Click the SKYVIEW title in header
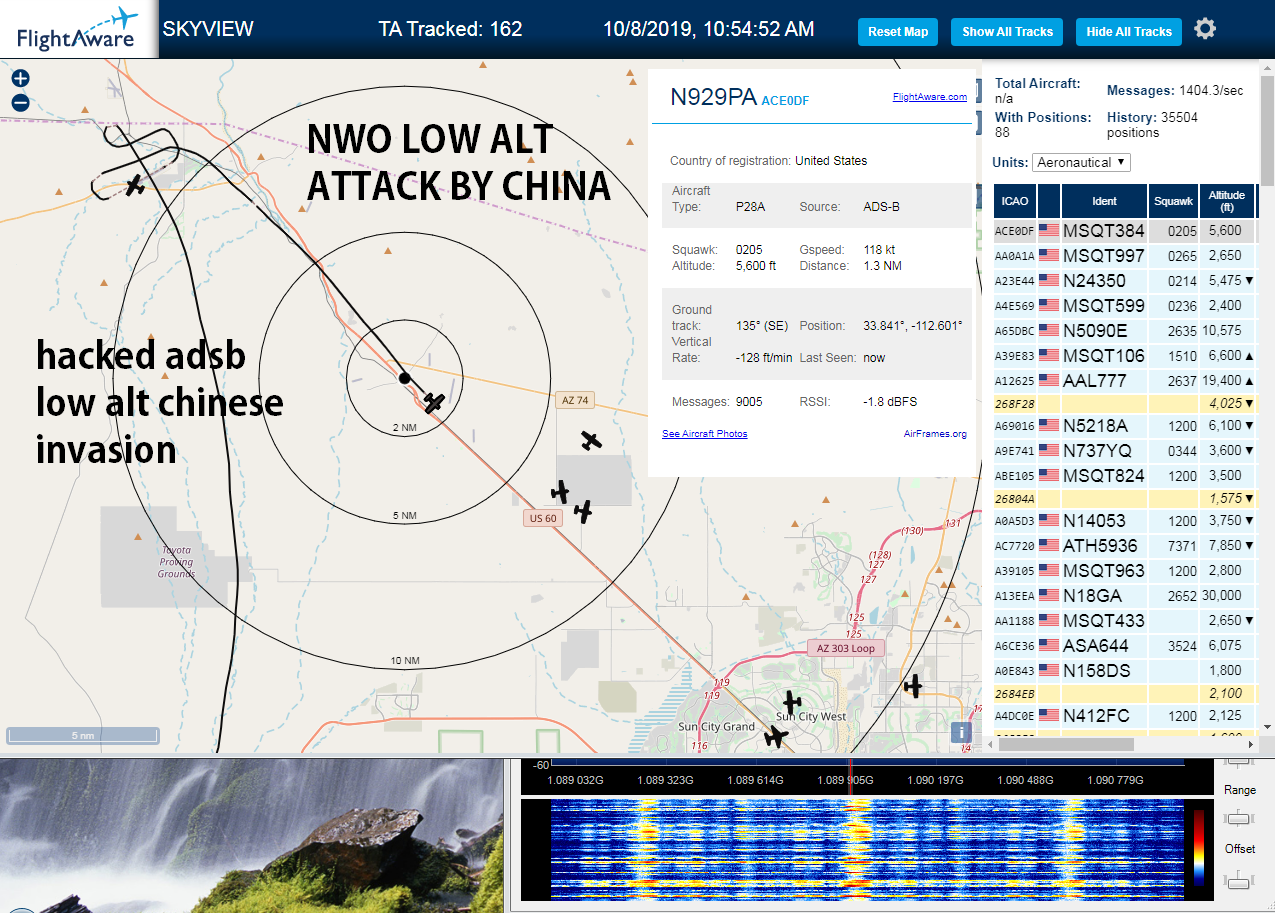 (208, 29)
